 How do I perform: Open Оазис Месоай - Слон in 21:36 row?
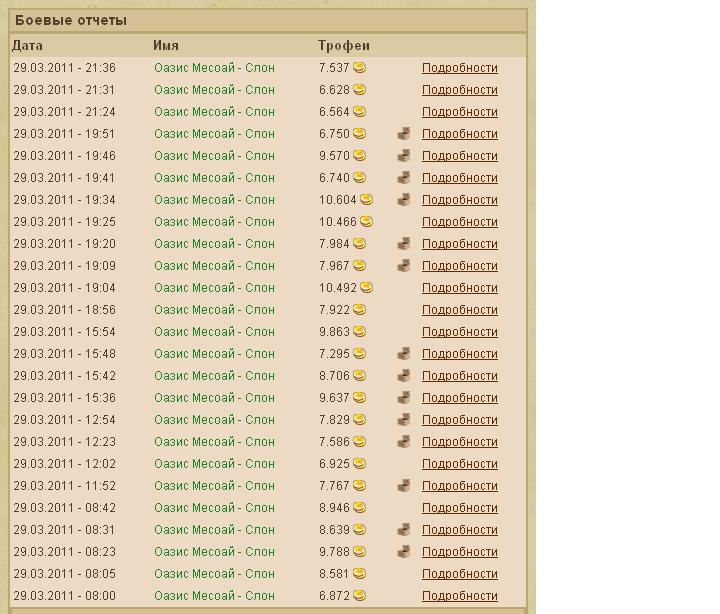(214, 68)
